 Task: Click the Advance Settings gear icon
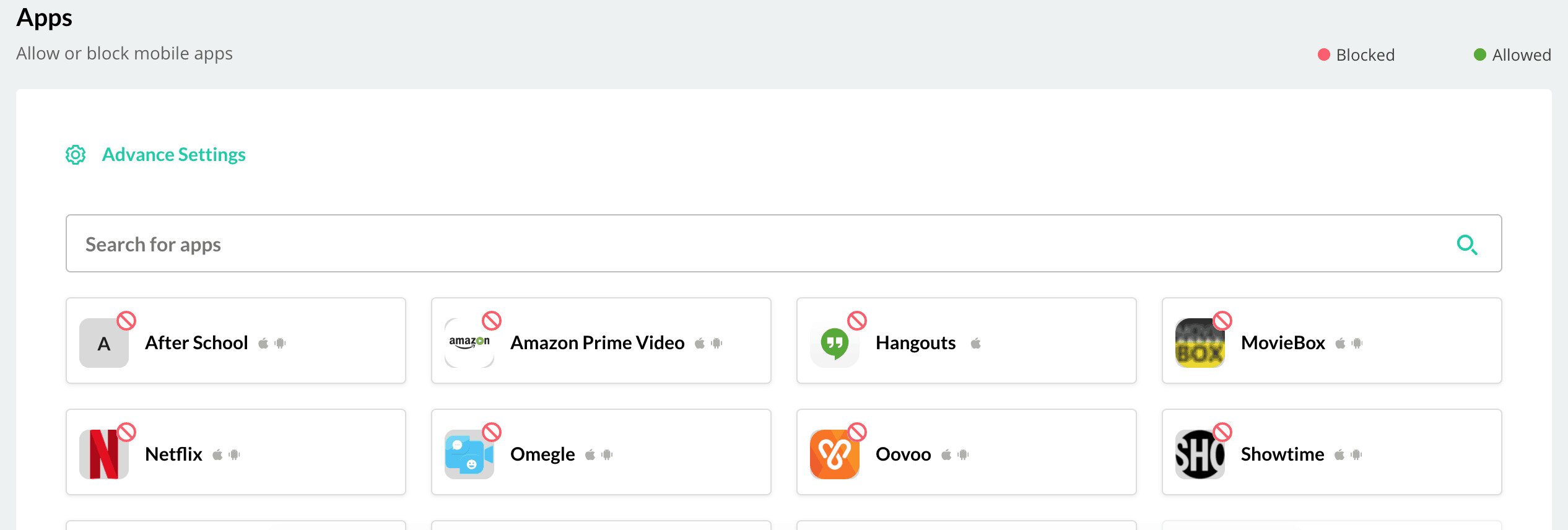pos(76,155)
